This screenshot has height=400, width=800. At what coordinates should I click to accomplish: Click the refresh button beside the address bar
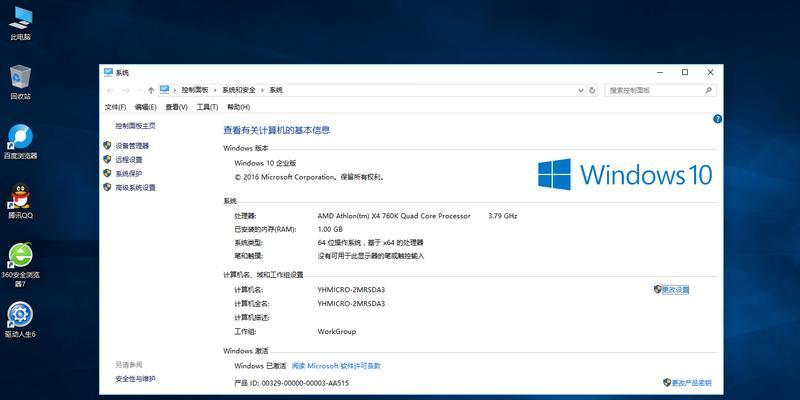pyautogui.click(x=592, y=90)
